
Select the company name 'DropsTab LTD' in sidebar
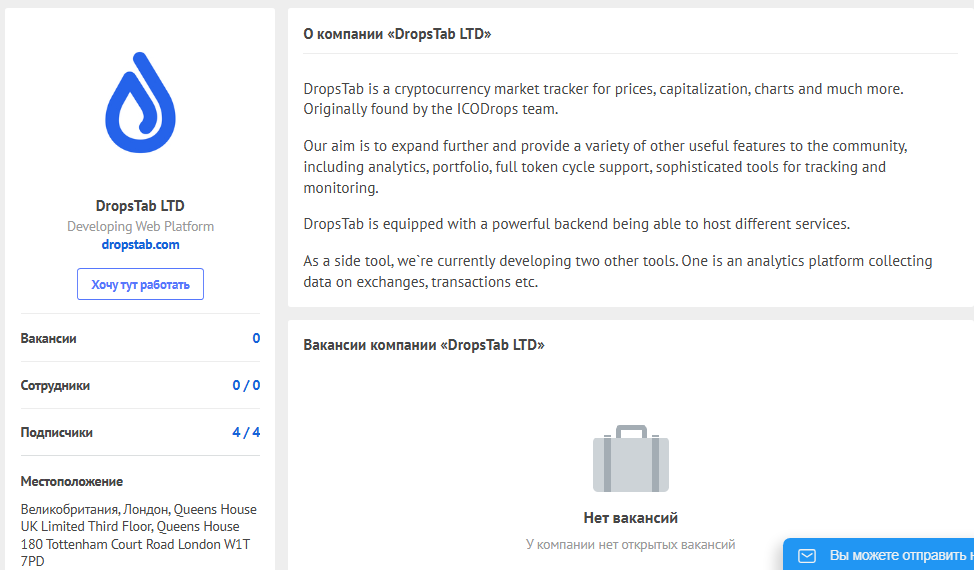[140, 206]
